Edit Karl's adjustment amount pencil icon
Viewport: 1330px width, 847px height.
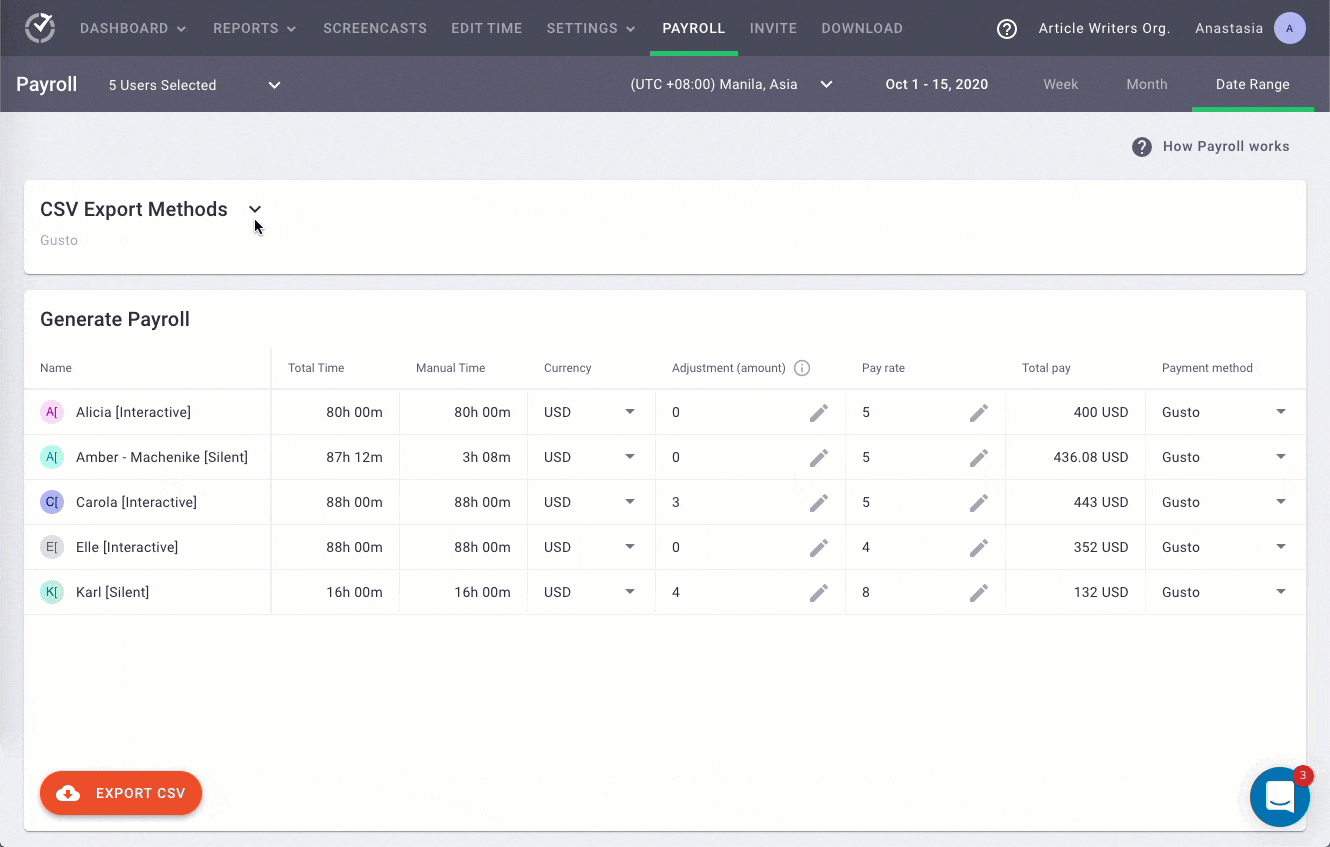pyautogui.click(x=819, y=592)
